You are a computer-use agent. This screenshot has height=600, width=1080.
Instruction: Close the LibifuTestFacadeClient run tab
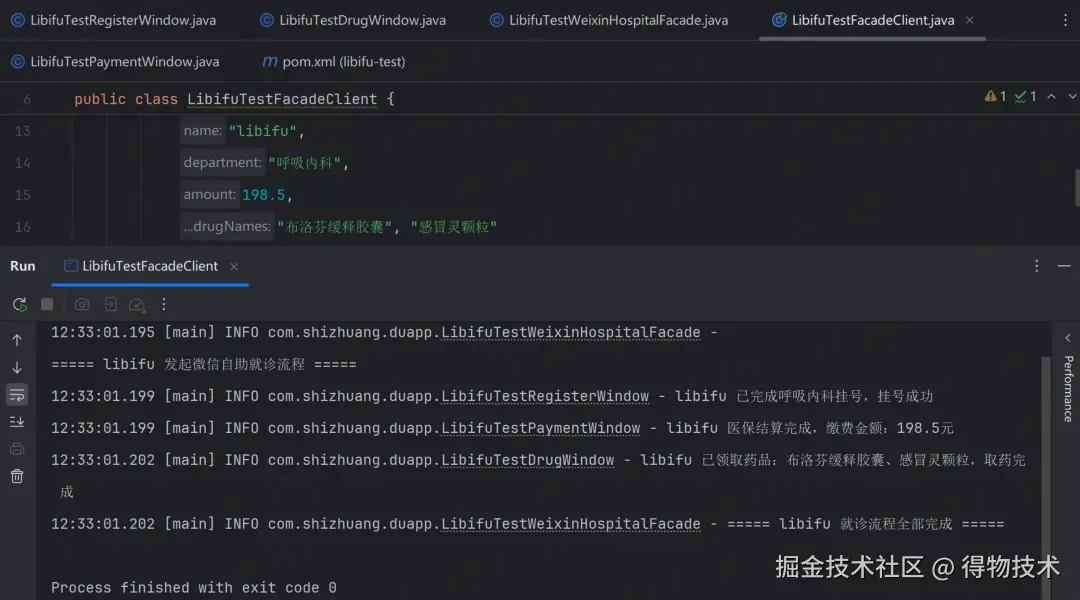pyautogui.click(x=234, y=267)
